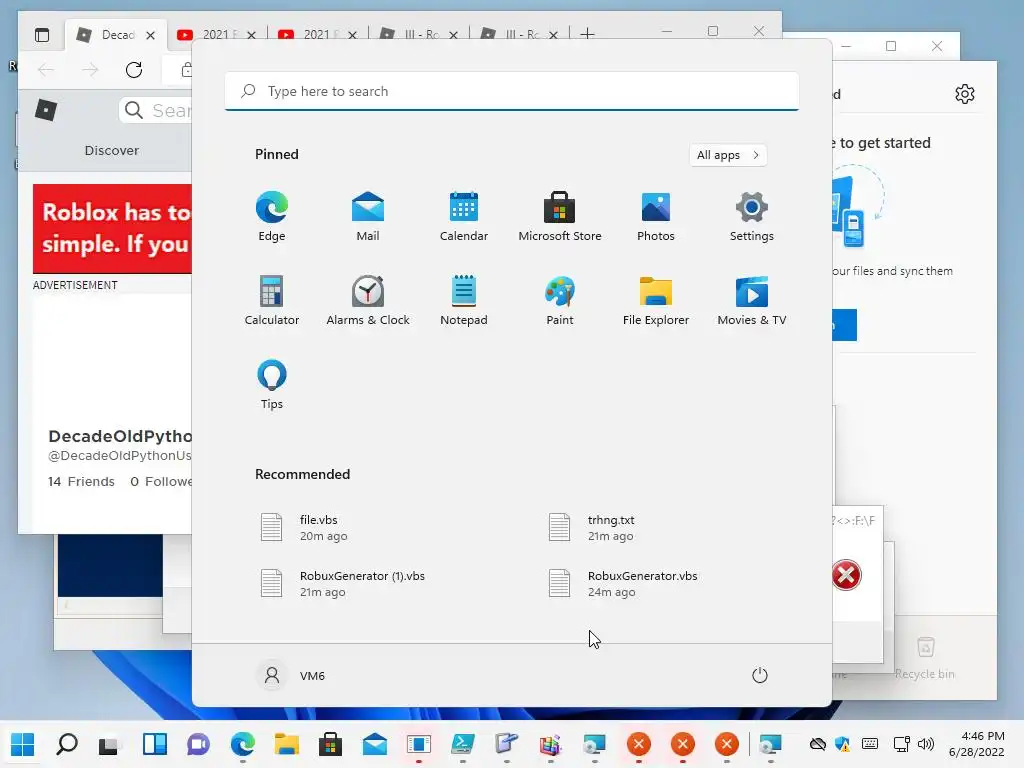Launch the Calculator app
The image size is (1024, 768).
(x=272, y=300)
